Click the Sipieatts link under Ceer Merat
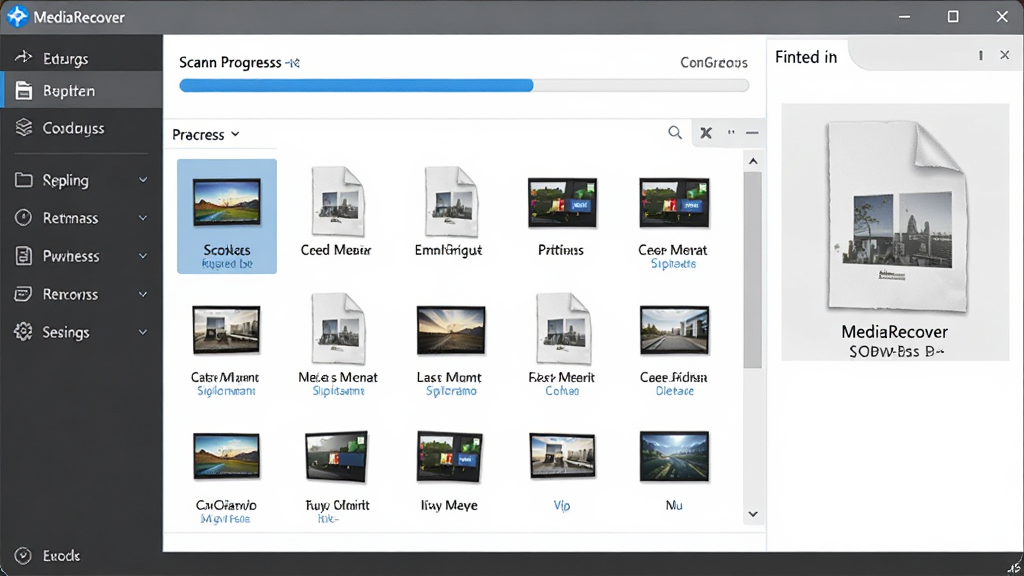 pos(673,264)
